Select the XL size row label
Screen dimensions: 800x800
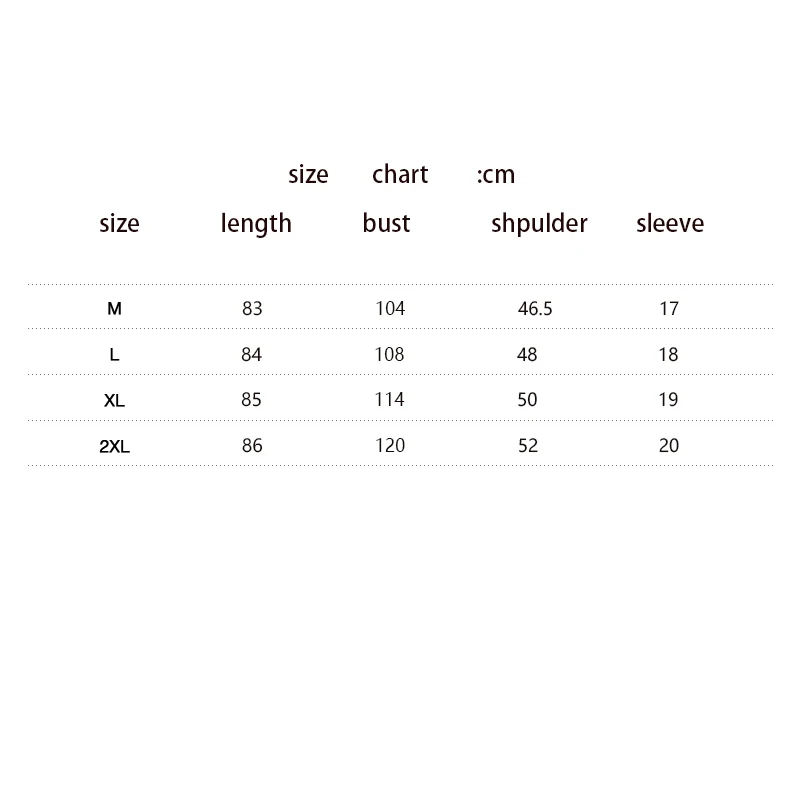114,401
